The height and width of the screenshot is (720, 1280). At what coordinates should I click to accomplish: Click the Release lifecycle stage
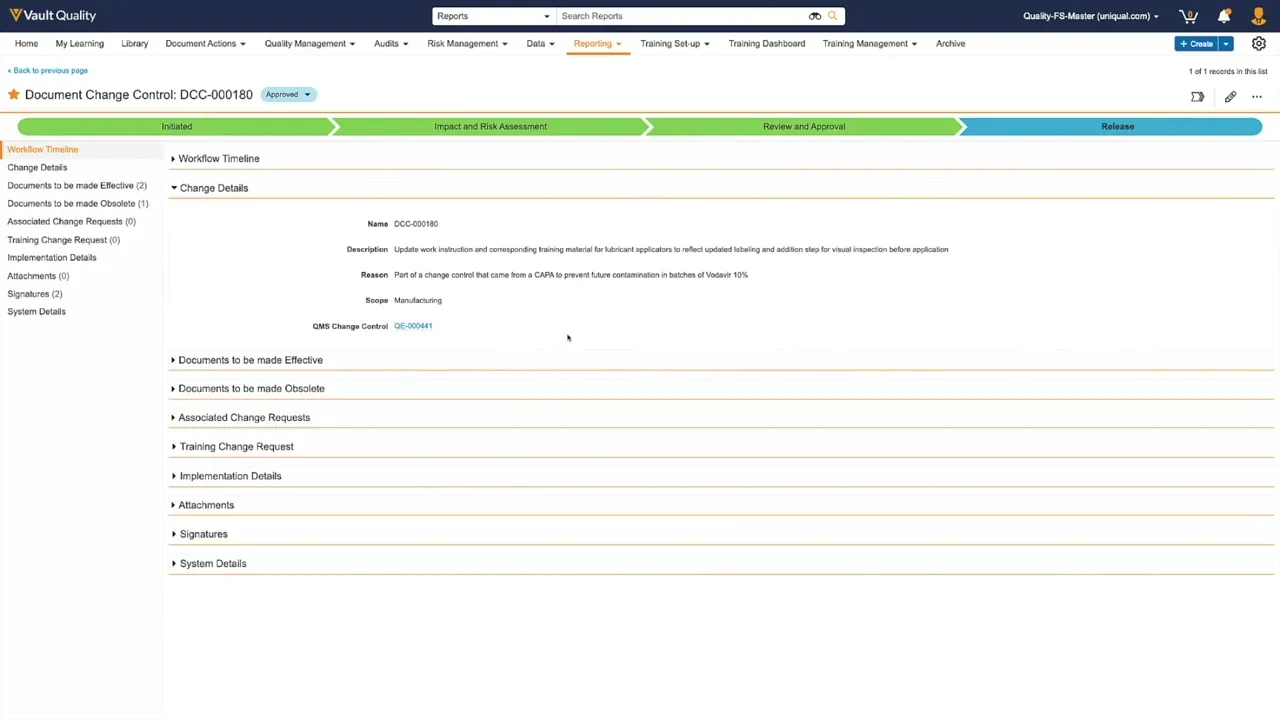point(1117,126)
